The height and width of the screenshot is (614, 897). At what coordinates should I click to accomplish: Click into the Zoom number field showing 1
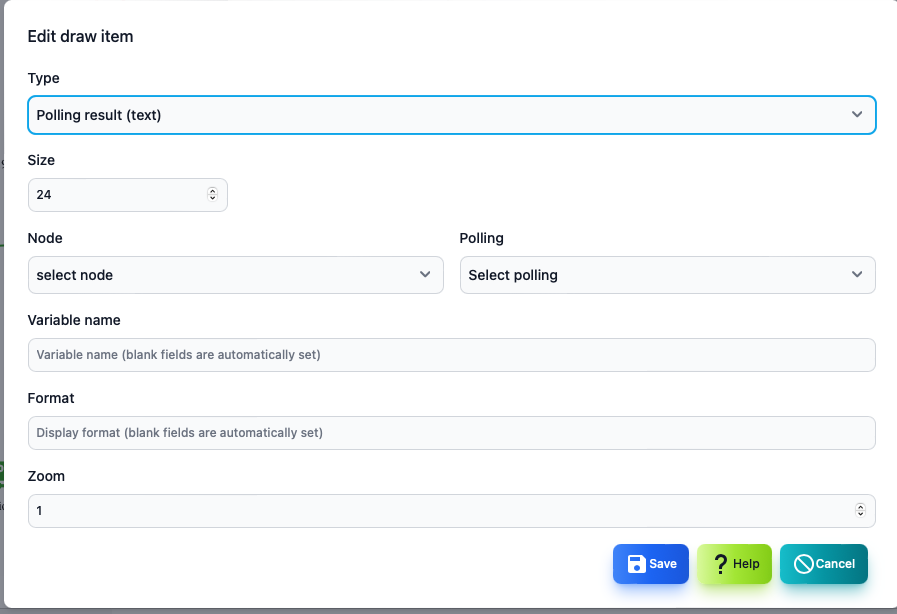(x=452, y=510)
